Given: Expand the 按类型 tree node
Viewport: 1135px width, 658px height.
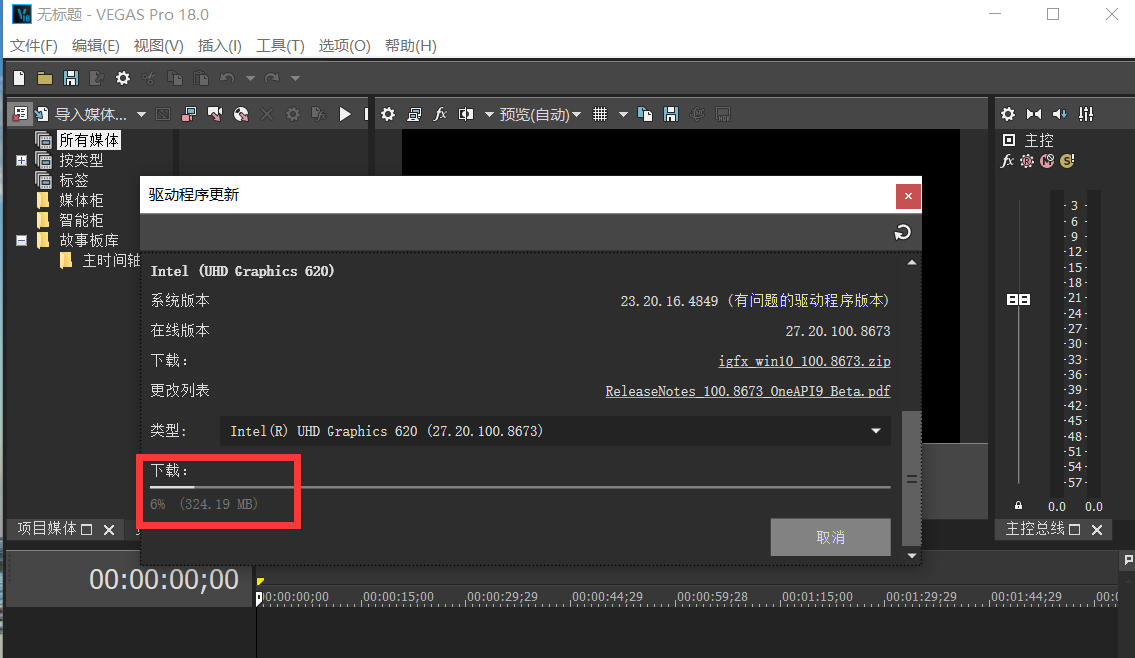Looking at the screenshot, I should (x=21, y=160).
